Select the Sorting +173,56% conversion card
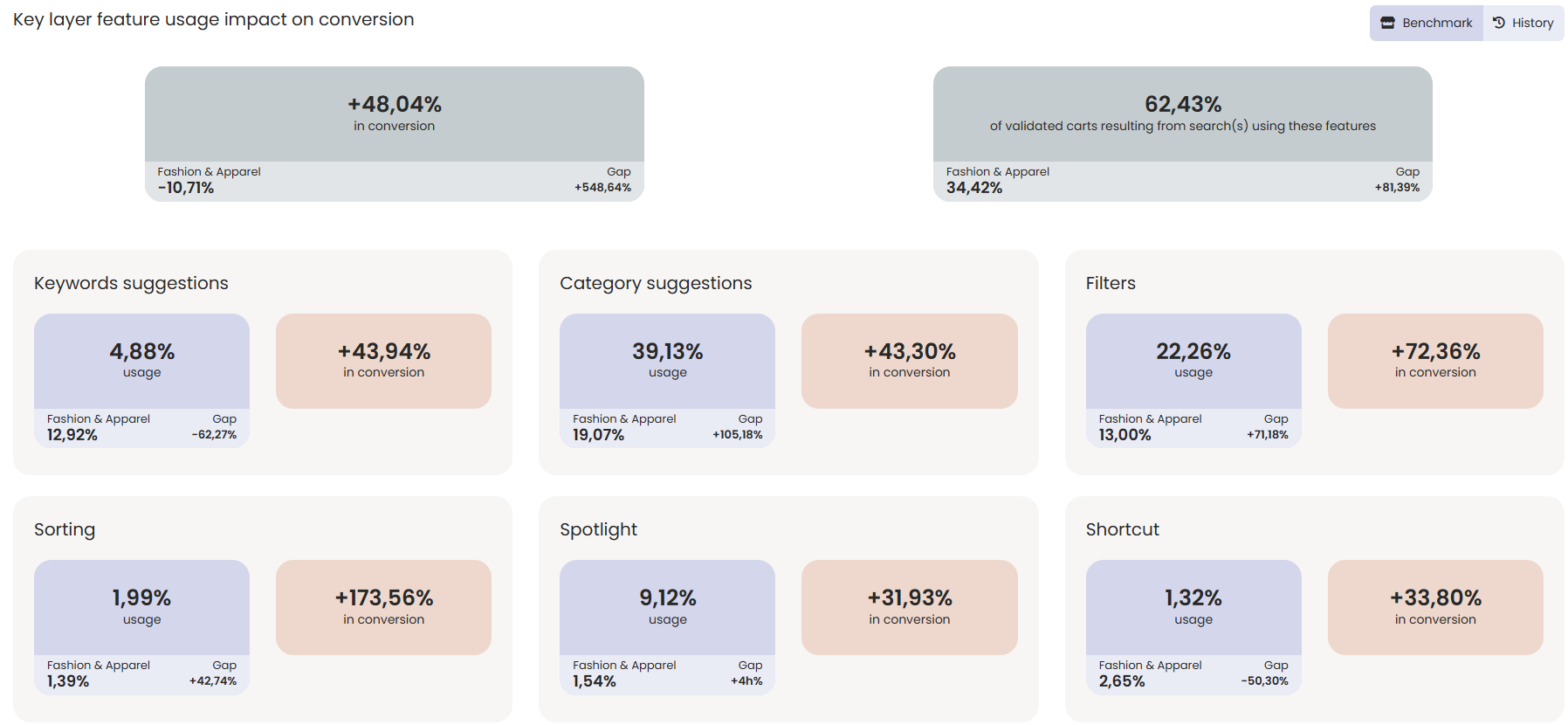Screen dimensions: 1568x725 click(383, 607)
